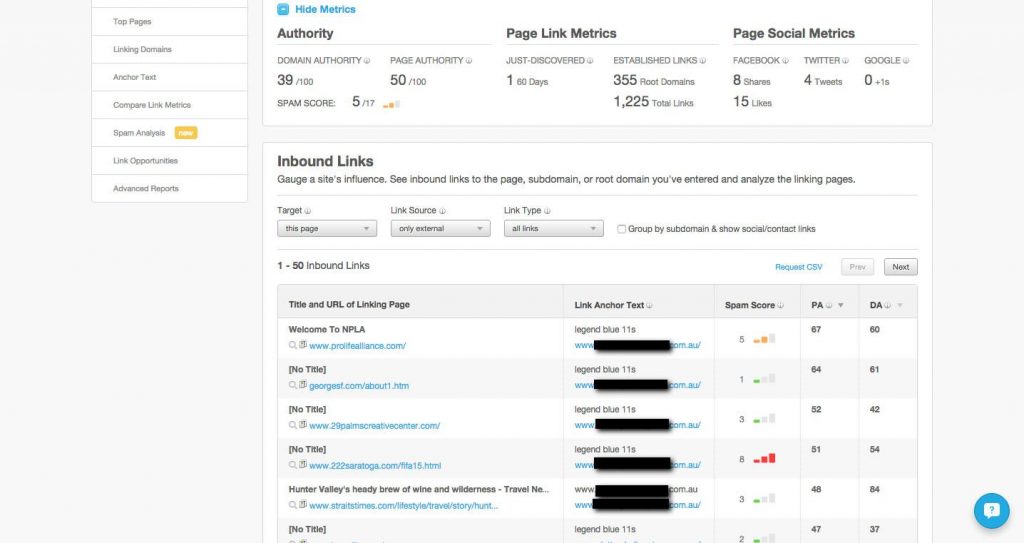Click the red spam score 8 bar
The height and width of the screenshot is (543, 1024).
(764, 459)
